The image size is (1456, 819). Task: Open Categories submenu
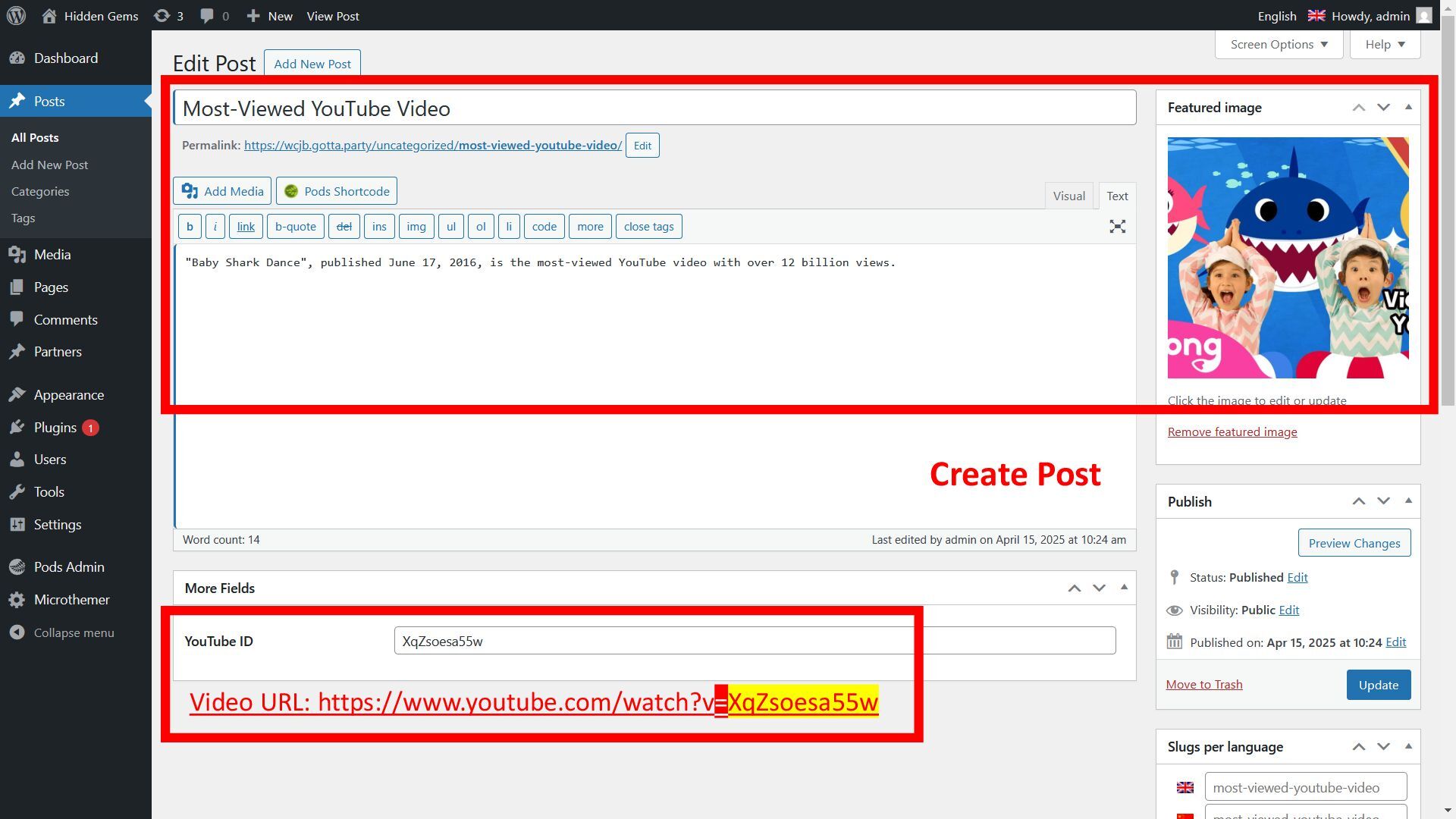tap(40, 191)
